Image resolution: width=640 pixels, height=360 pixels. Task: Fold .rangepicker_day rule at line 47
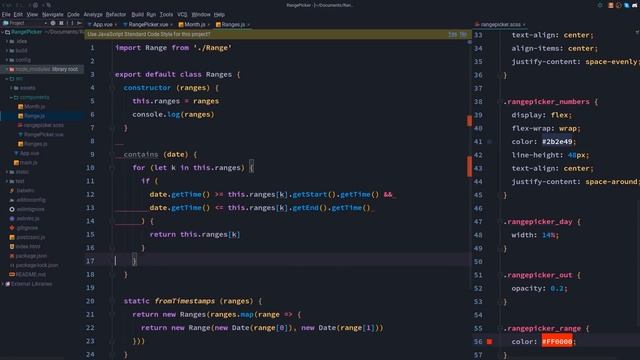click(x=500, y=222)
